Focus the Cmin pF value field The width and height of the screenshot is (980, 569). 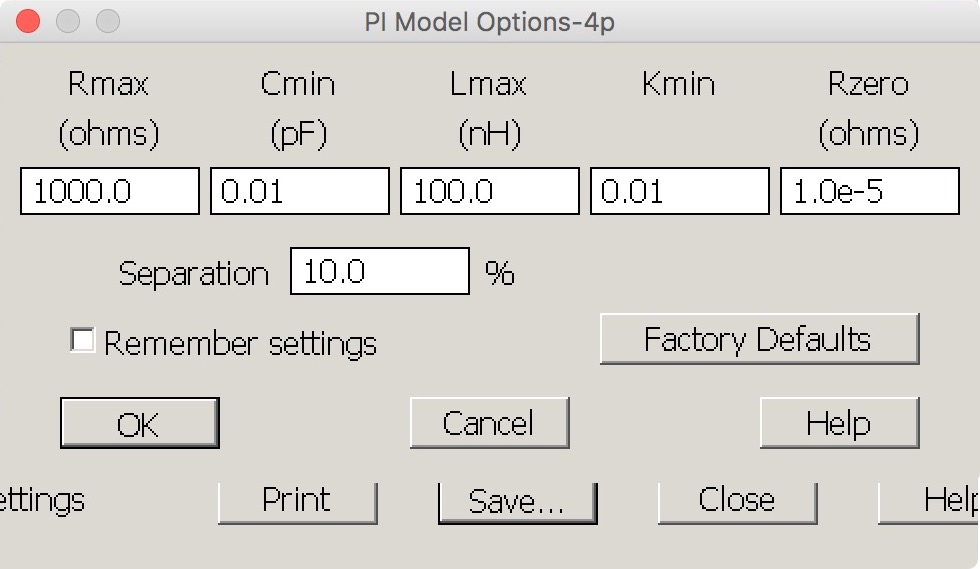[x=299, y=191]
